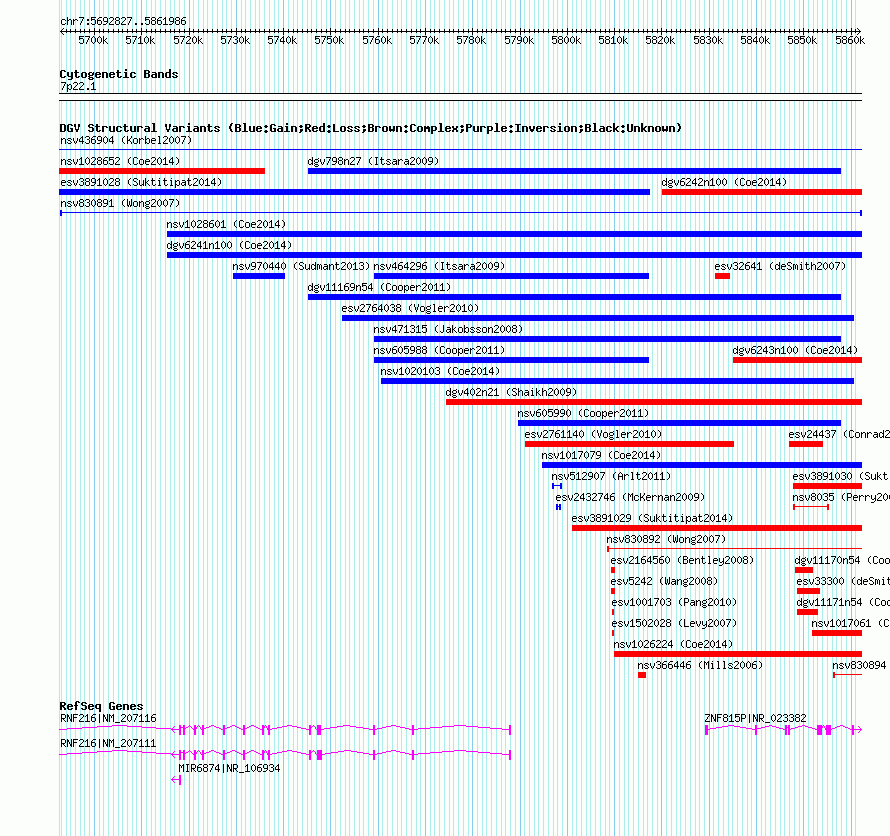
Task: Click the nsv366446 (Mills2006) red bar
Action: (x=642, y=675)
